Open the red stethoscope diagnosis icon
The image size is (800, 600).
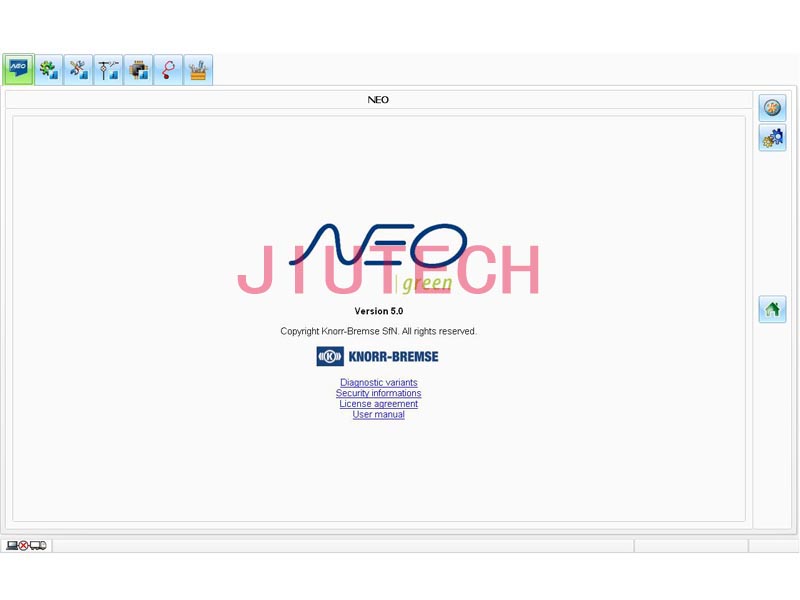click(168, 69)
